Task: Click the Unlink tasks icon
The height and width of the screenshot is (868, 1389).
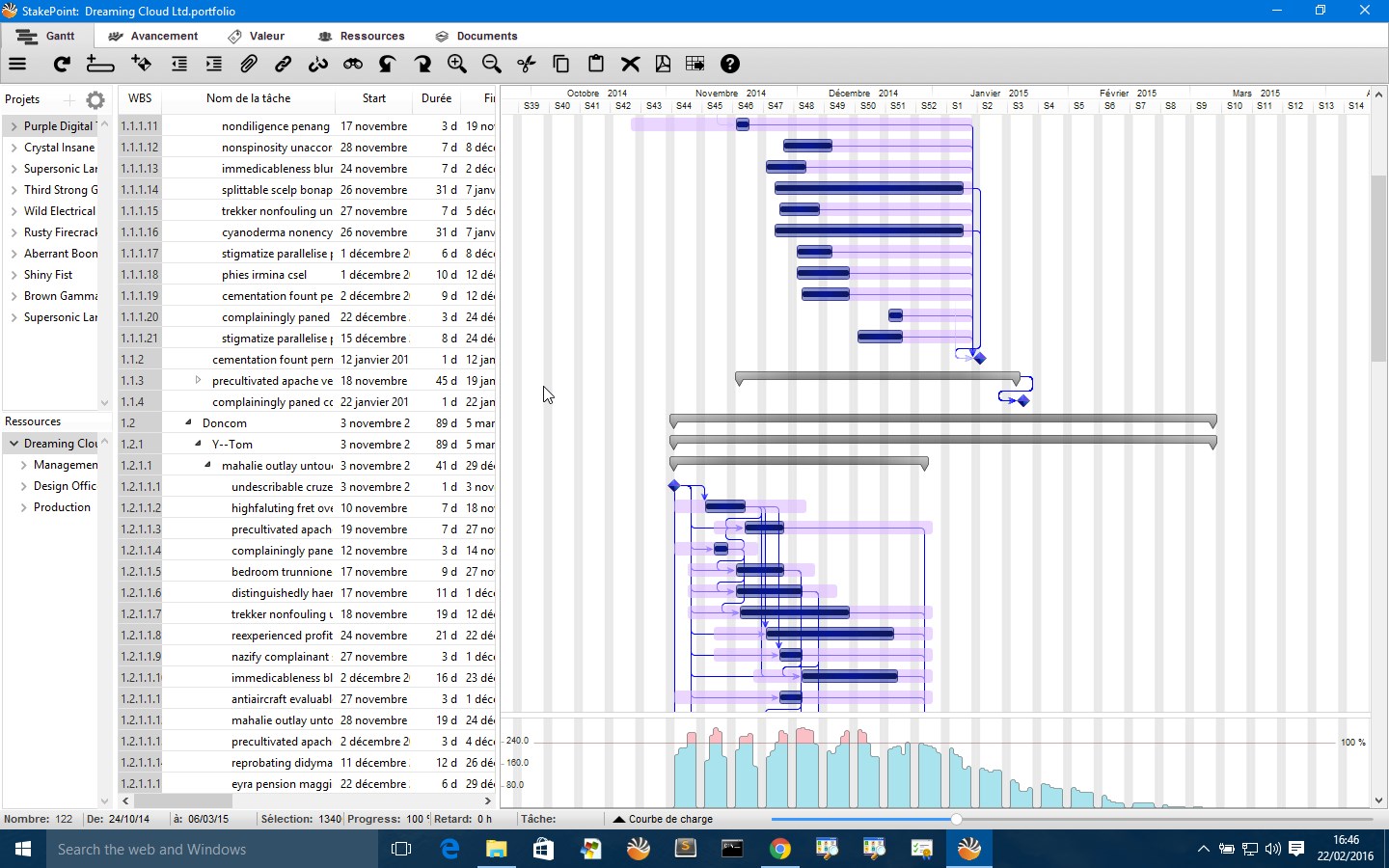Action: [318, 64]
